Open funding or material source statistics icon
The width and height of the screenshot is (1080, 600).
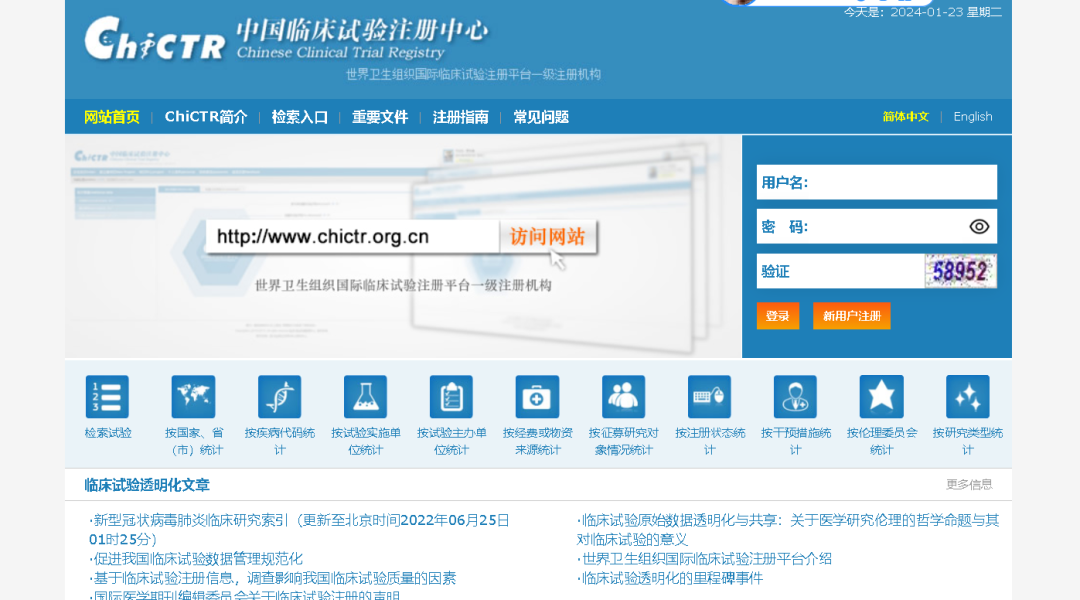point(537,396)
